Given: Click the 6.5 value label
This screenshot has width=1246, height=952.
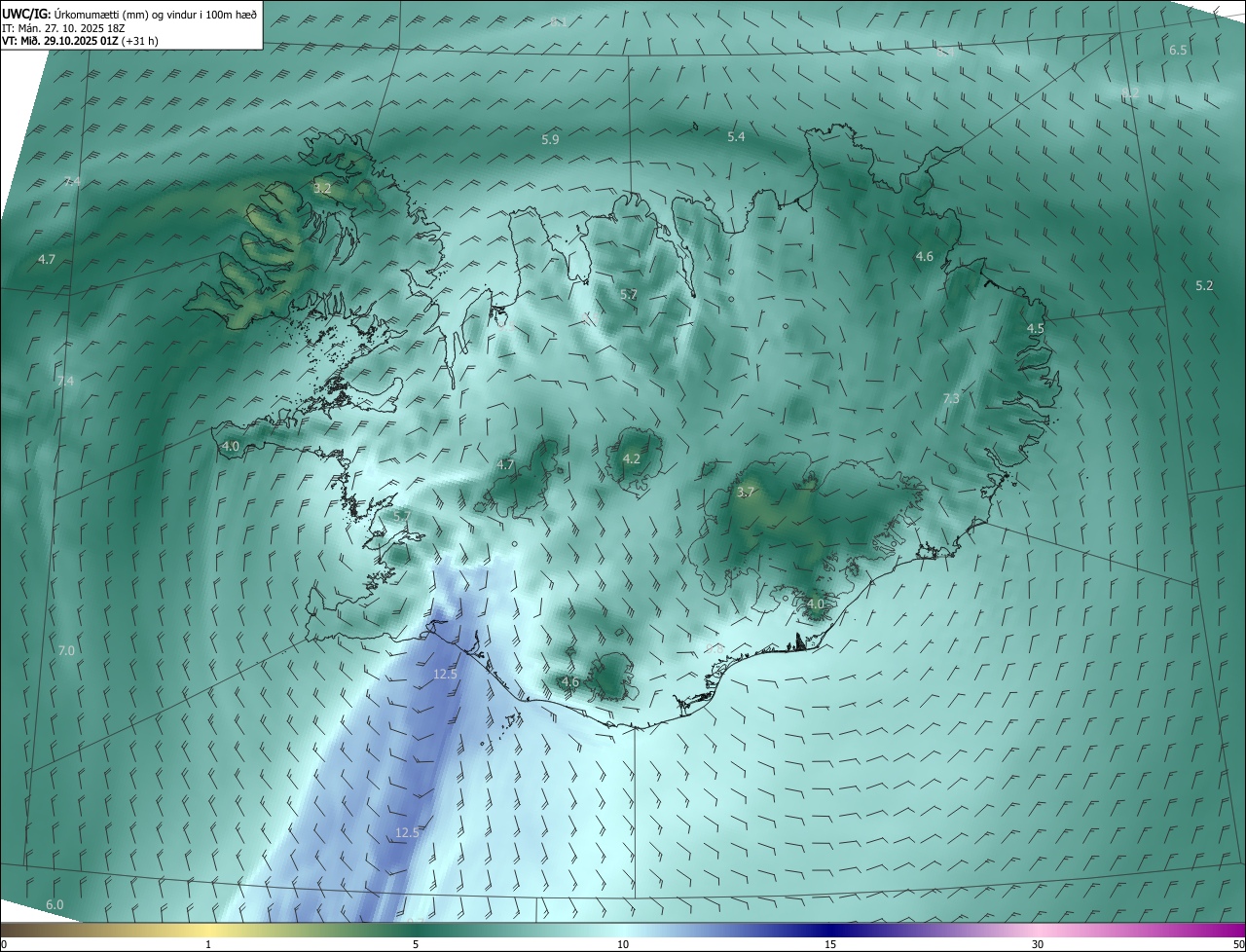Looking at the screenshot, I should tap(1178, 50).
